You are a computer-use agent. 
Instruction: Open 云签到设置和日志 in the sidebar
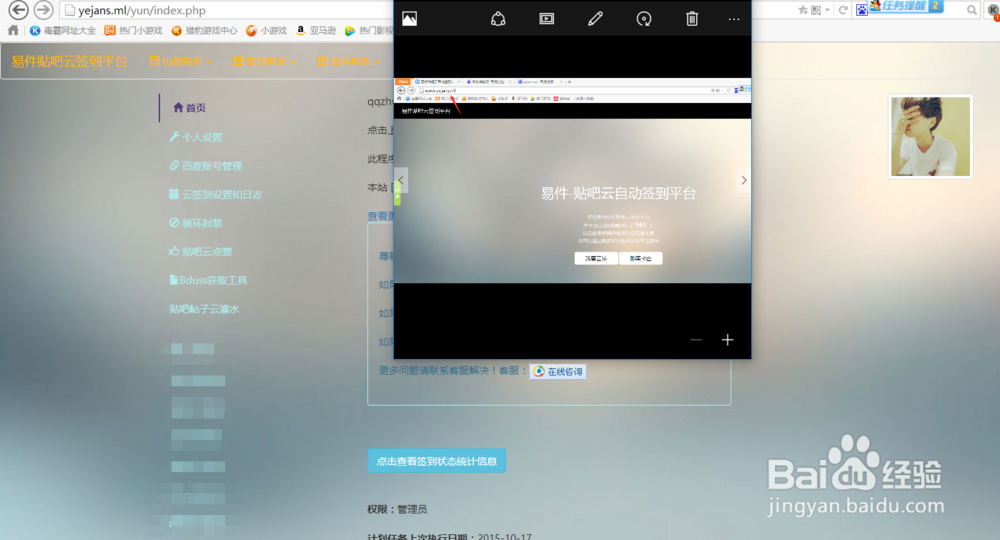point(216,194)
